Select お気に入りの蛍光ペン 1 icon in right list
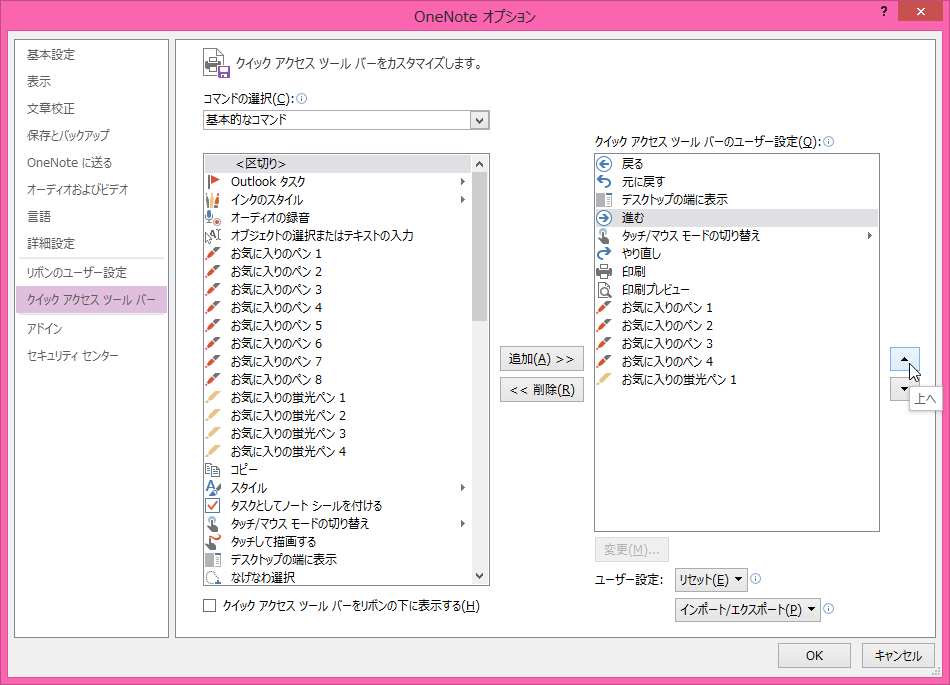The width and height of the screenshot is (950, 685). (x=604, y=379)
